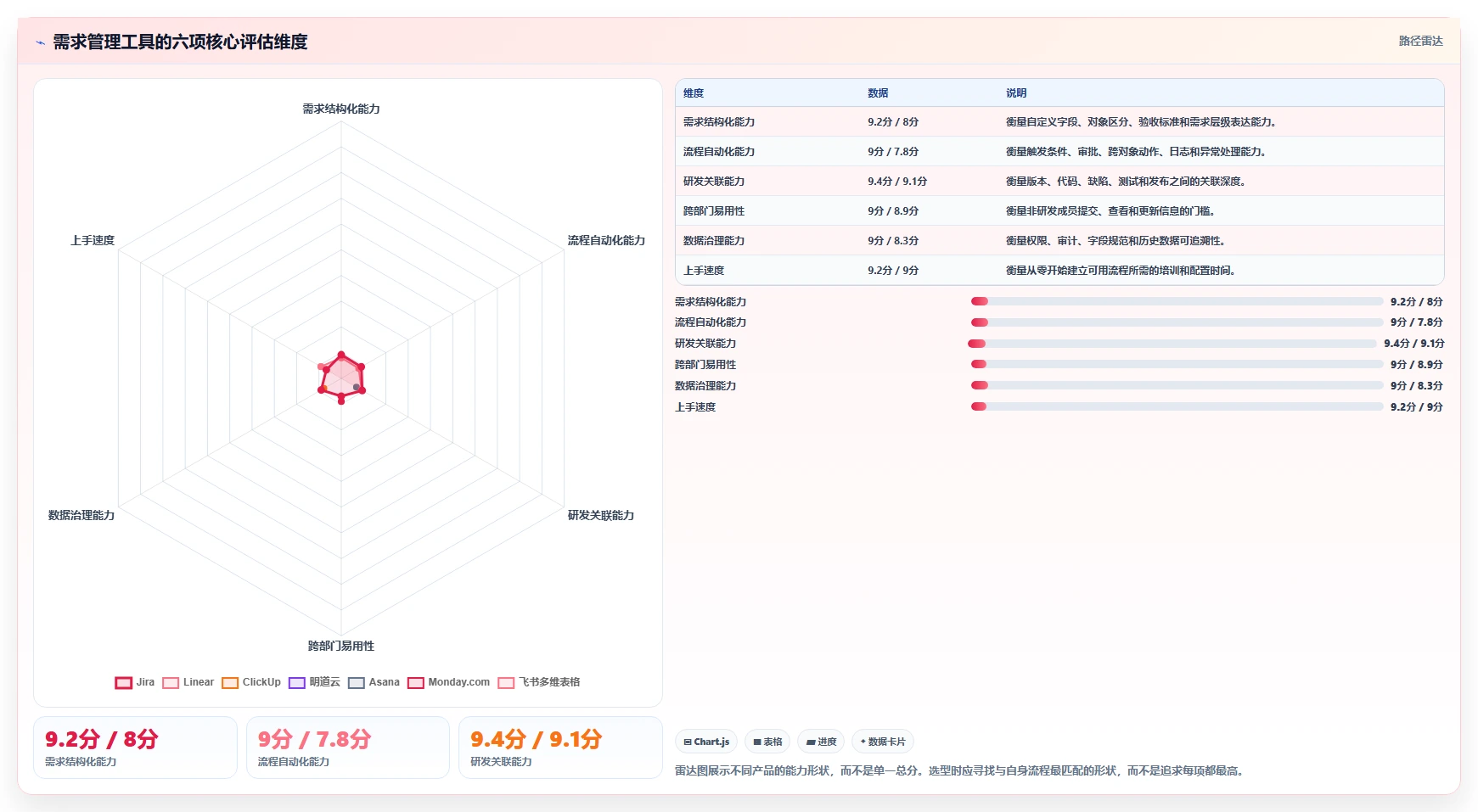Click the radar axis label 跨部门易用性
Image resolution: width=1478 pixels, height=812 pixels.
coord(341,647)
